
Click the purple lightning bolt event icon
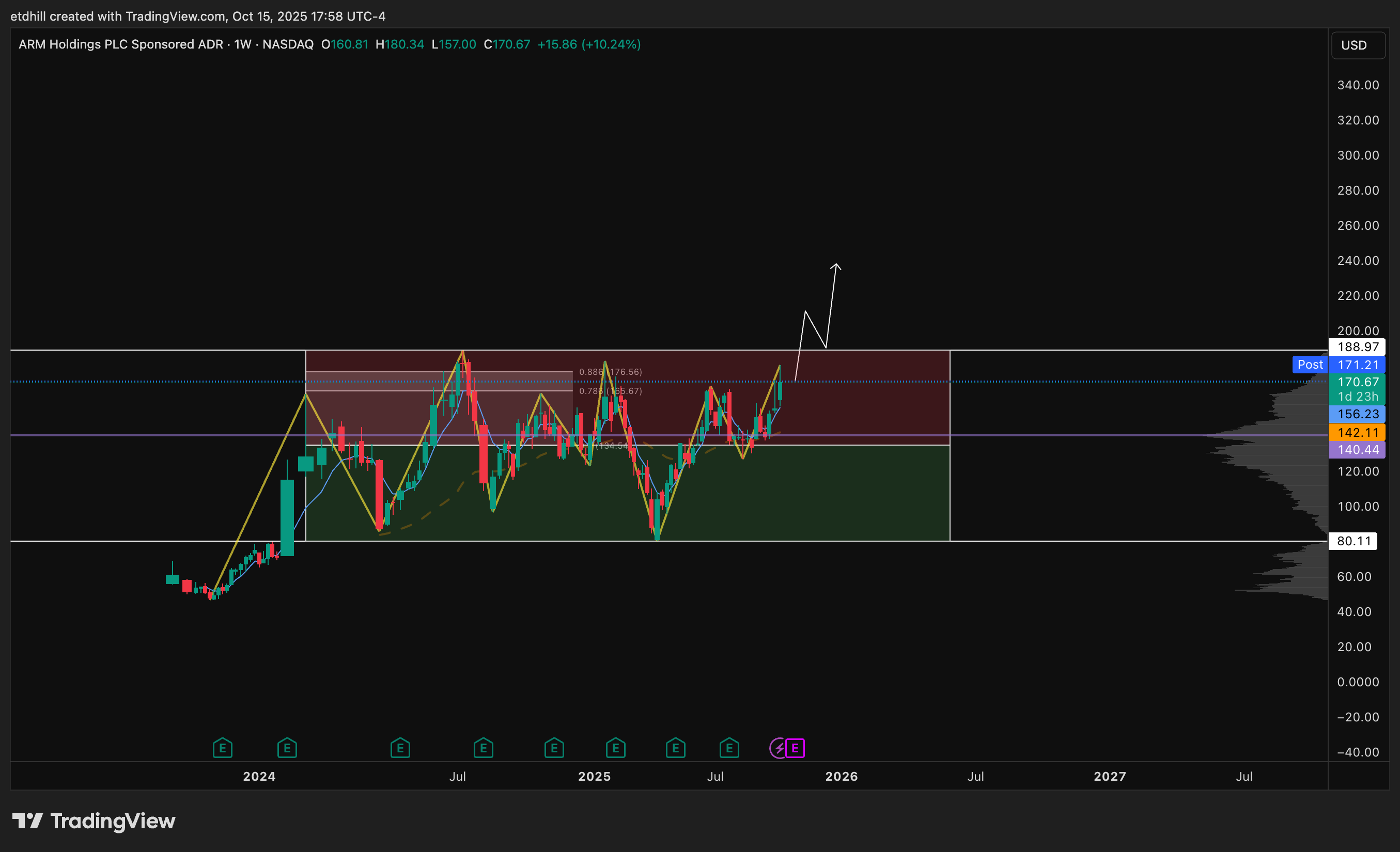(x=778, y=748)
